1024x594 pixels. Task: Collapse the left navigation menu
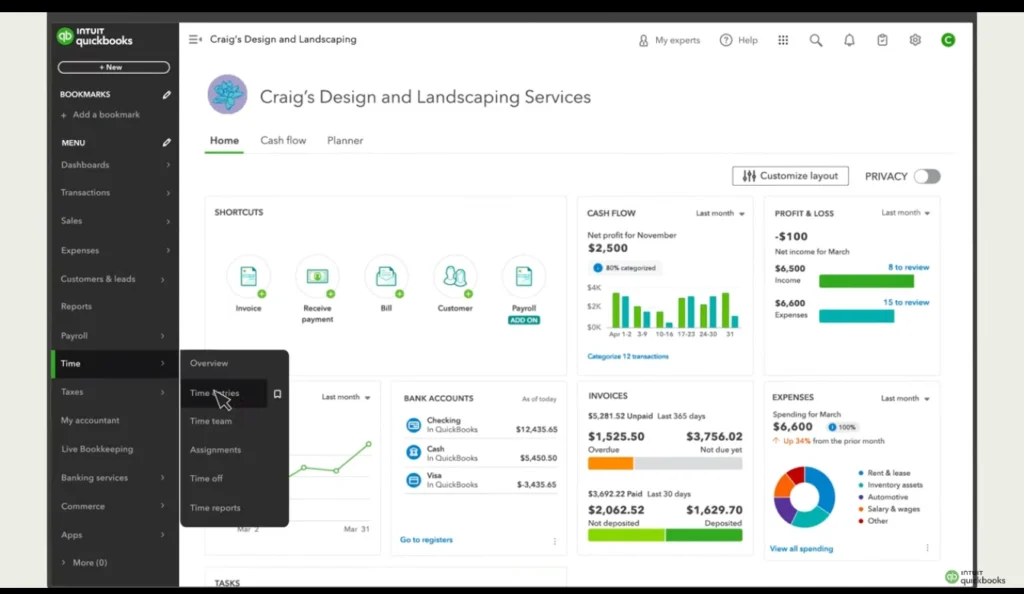[x=195, y=40]
